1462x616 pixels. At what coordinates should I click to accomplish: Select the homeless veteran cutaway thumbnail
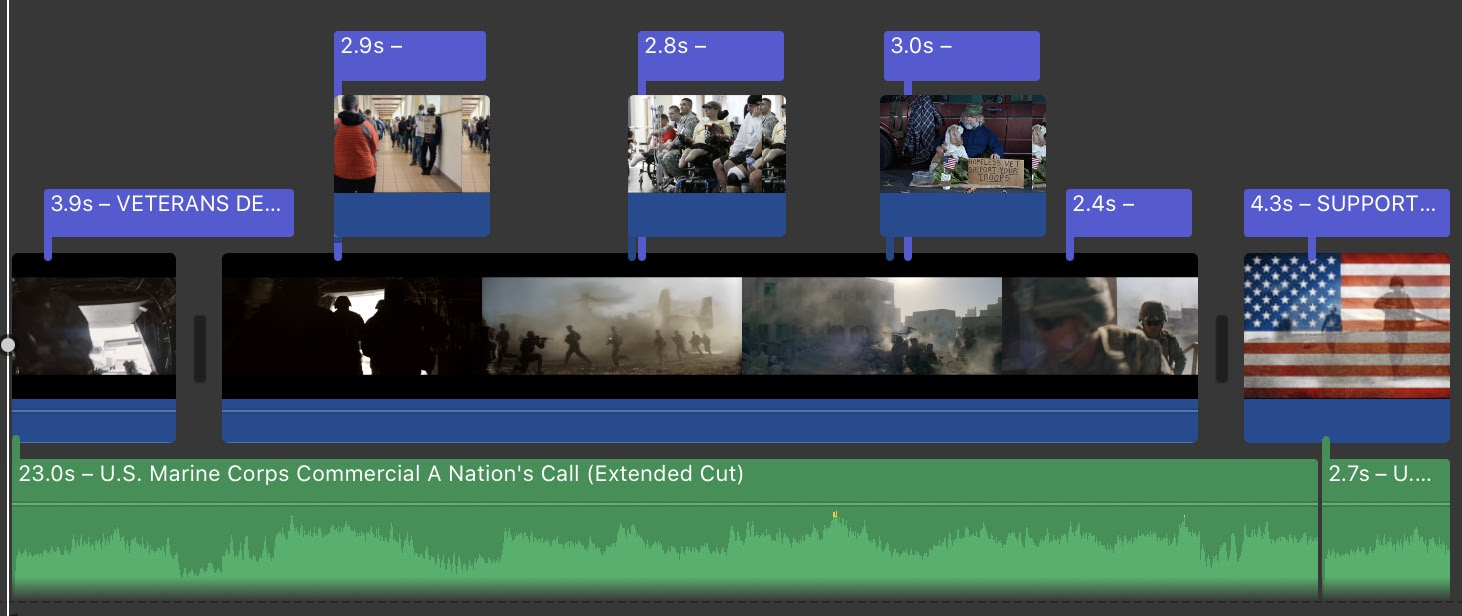point(963,144)
